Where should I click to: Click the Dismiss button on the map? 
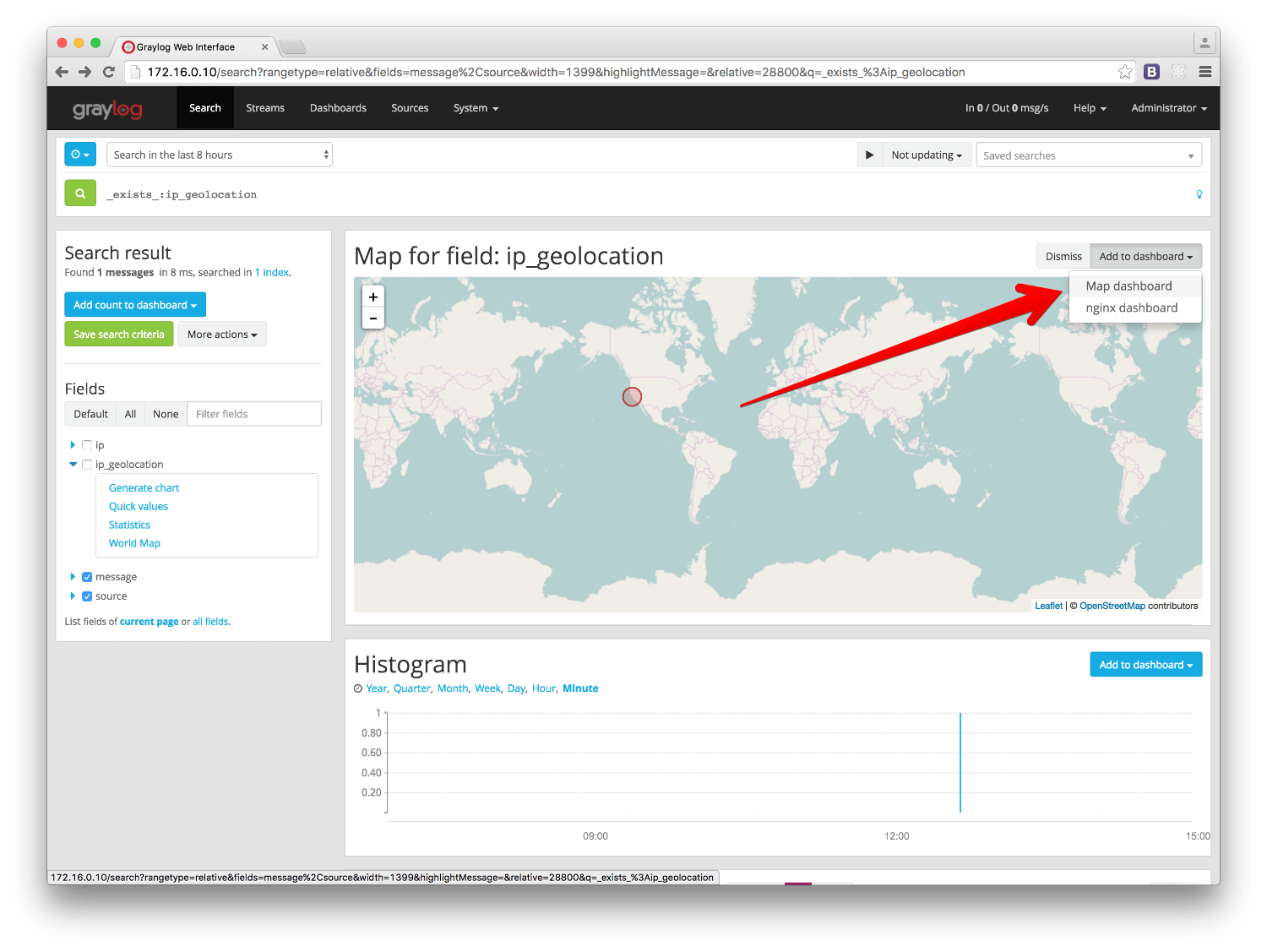1063,257
